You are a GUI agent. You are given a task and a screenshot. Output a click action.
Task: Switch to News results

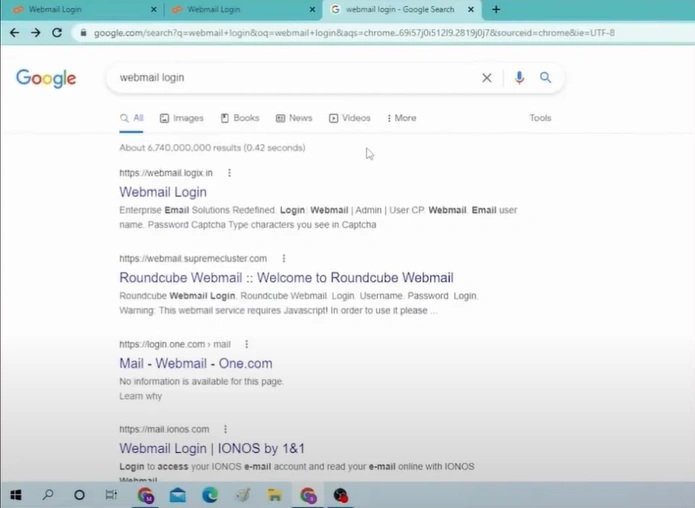294,118
